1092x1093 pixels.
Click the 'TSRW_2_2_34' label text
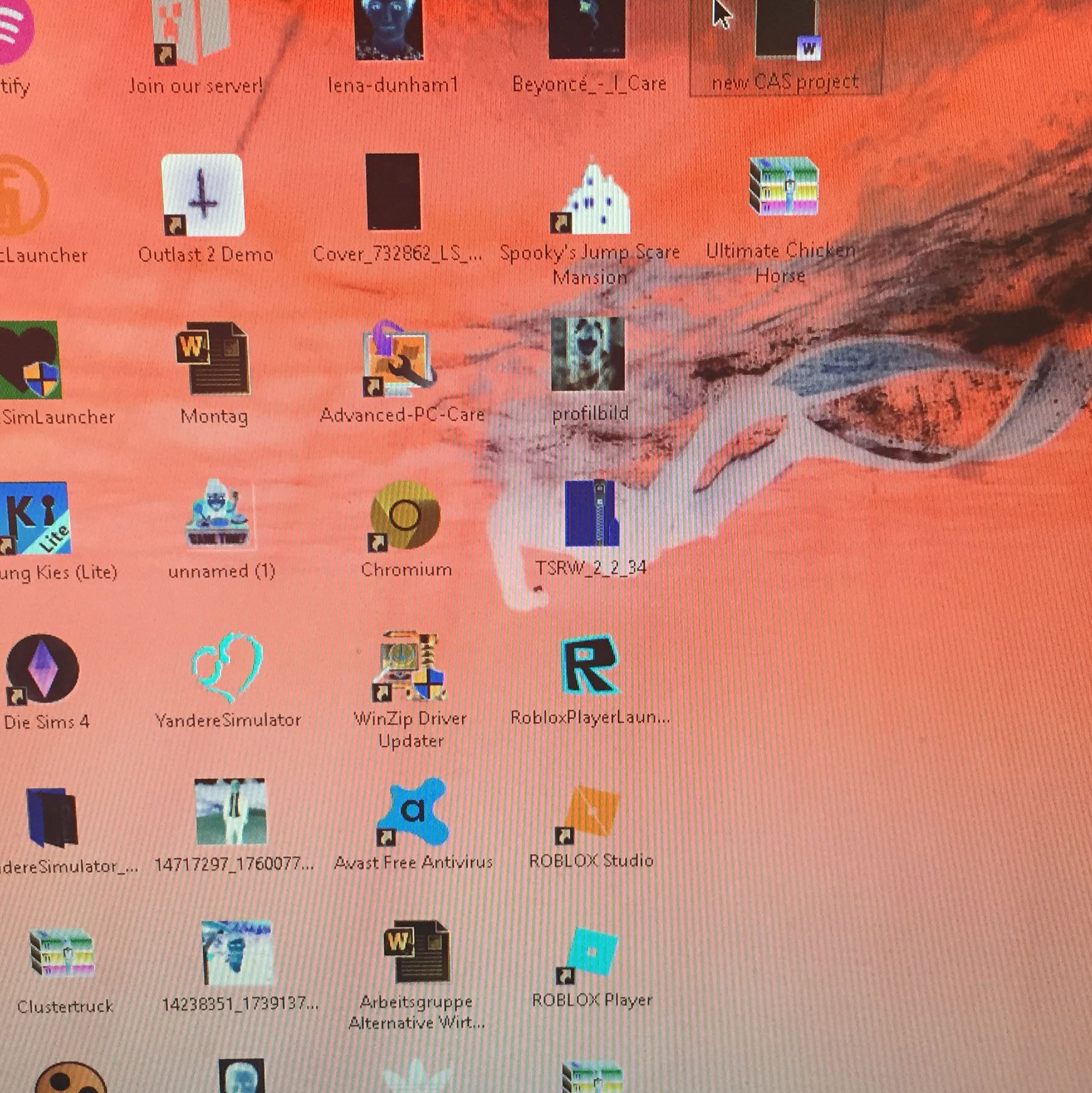(x=591, y=568)
